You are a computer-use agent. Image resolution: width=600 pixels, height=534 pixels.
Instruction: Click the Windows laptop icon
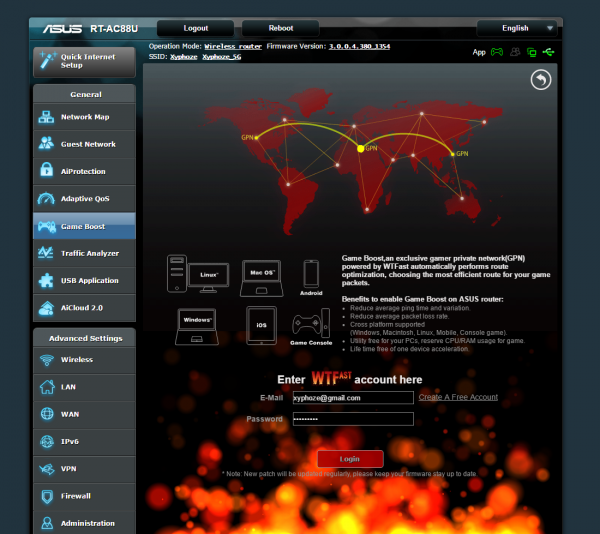pyautogui.click(x=197, y=326)
